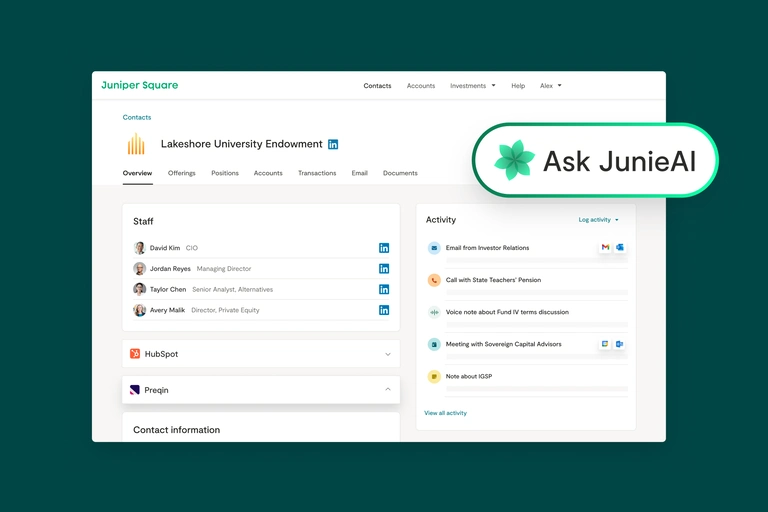Screen dimensions: 768x512
Task: Click View all activity link
Action: click(x=445, y=413)
